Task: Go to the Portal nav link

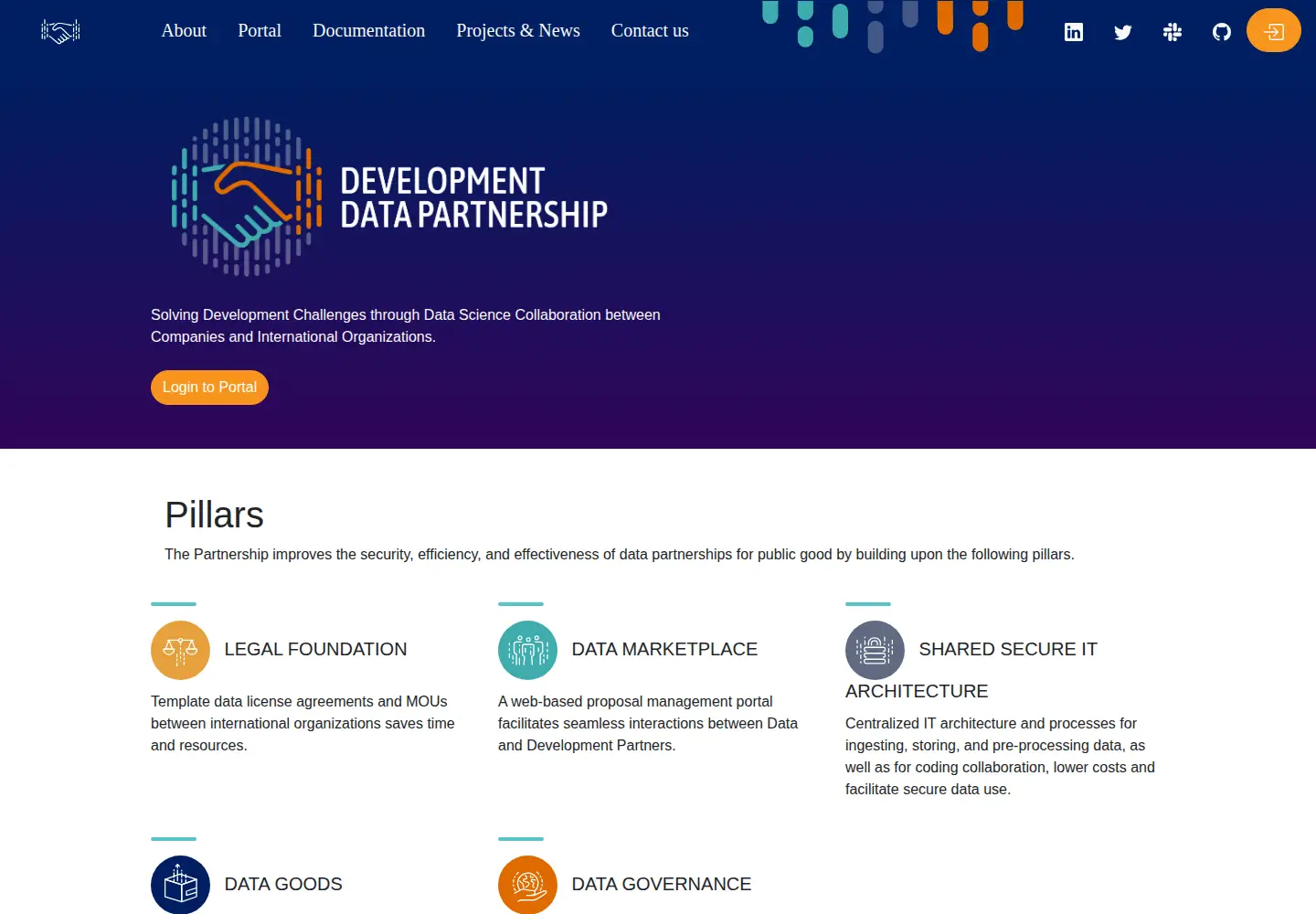Action: [260, 30]
